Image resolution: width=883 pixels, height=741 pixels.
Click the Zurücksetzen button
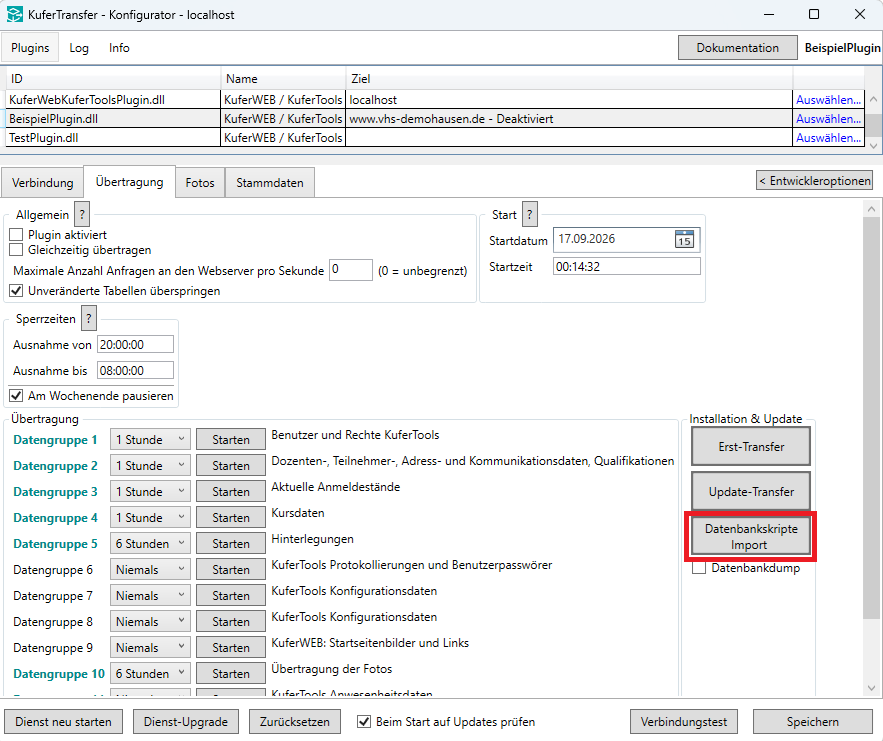(x=295, y=721)
